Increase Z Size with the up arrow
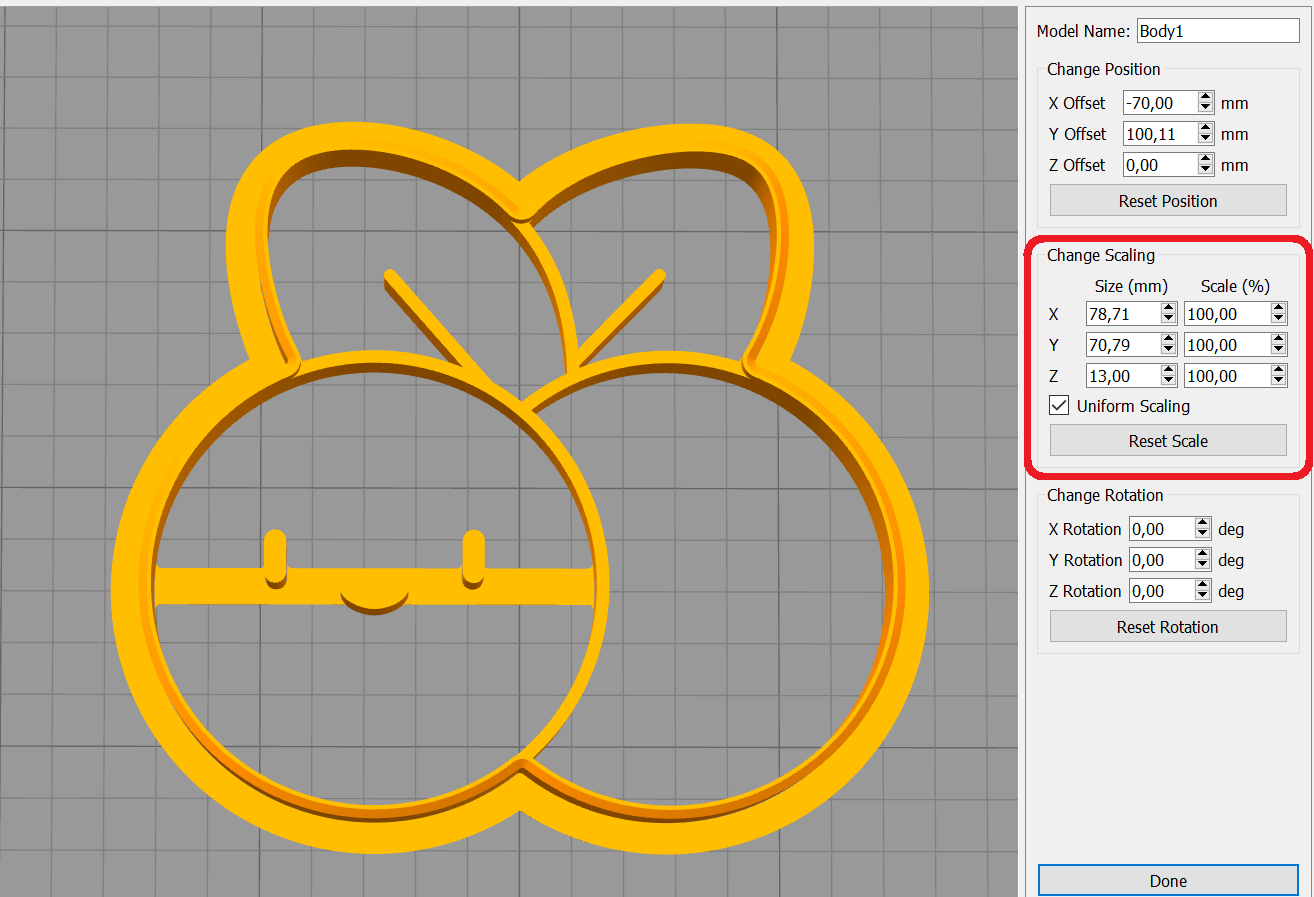This screenshot has width=1314, height=897. [1169, 371]
